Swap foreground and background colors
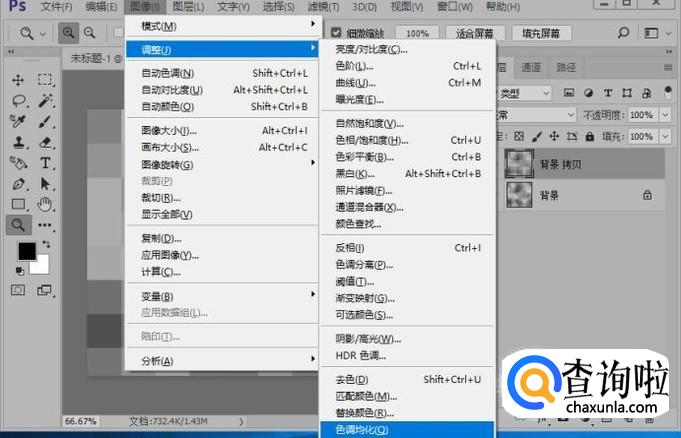 point(46,244)
